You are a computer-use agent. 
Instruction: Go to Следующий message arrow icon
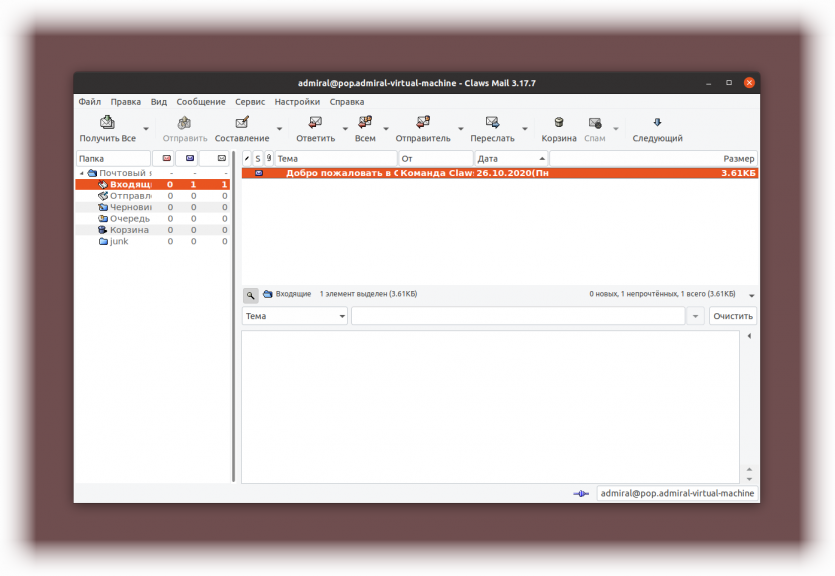coord(657,122)
